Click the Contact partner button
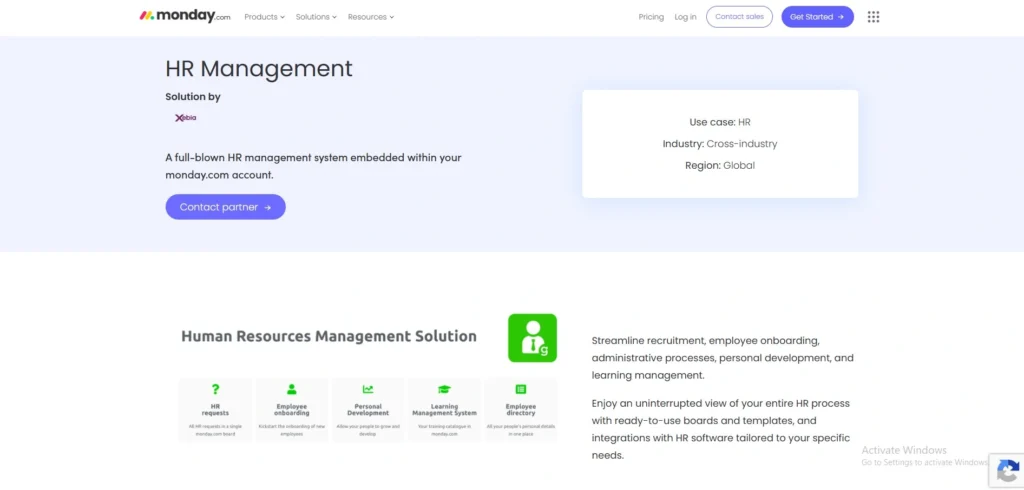1024x490 pixels. pyautogui.click(x=225, y=207)
